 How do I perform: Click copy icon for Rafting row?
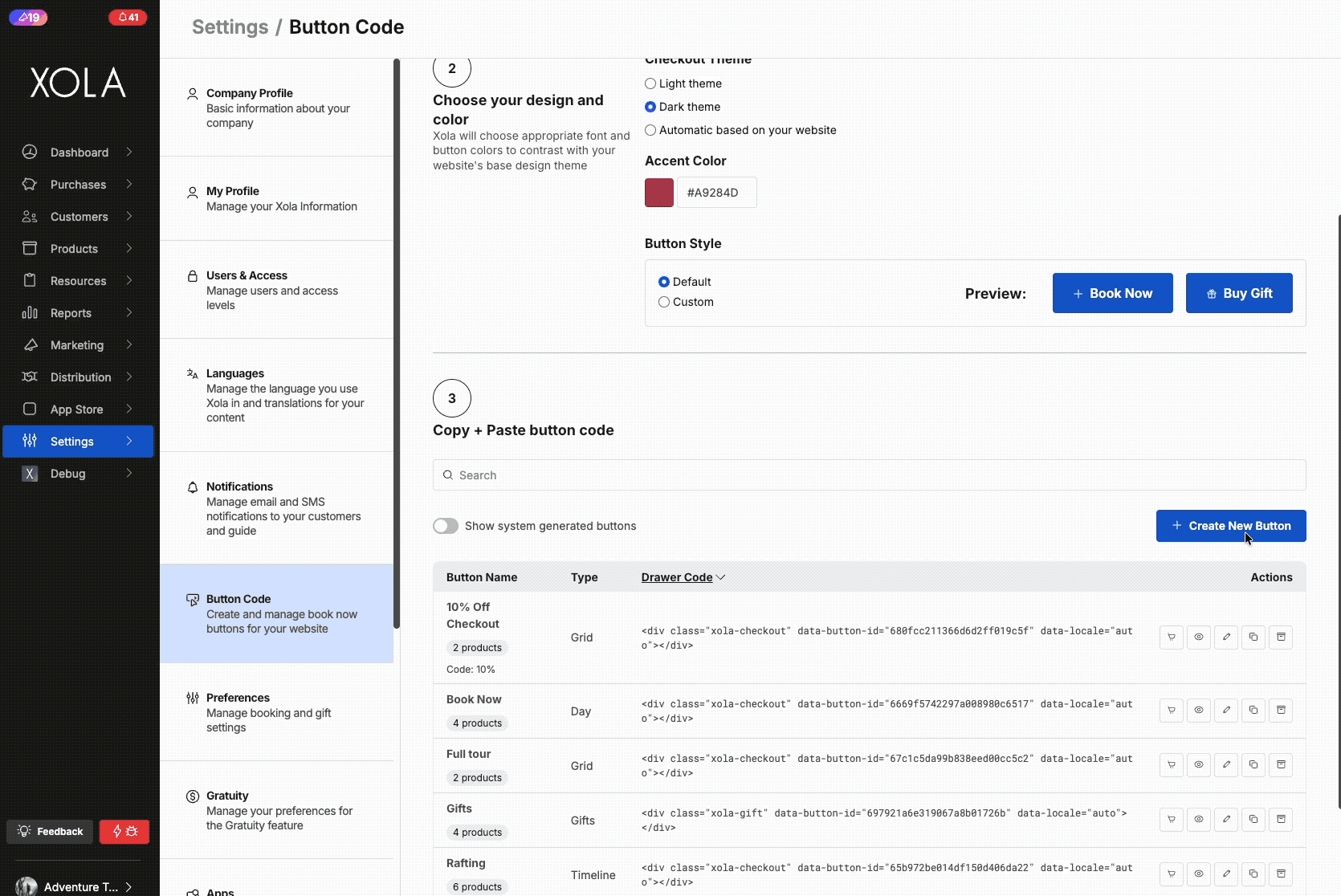point(1253,874)
